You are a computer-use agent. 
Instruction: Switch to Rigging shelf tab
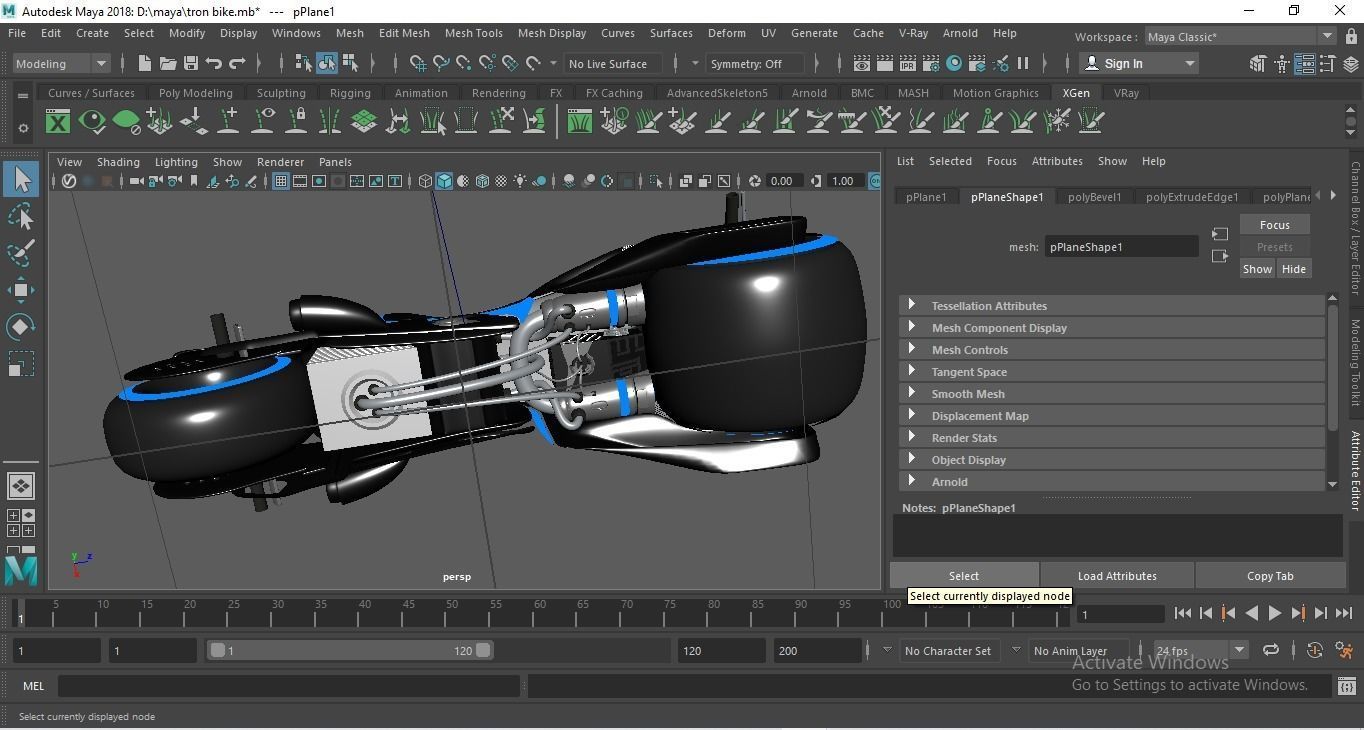[350, 93]
